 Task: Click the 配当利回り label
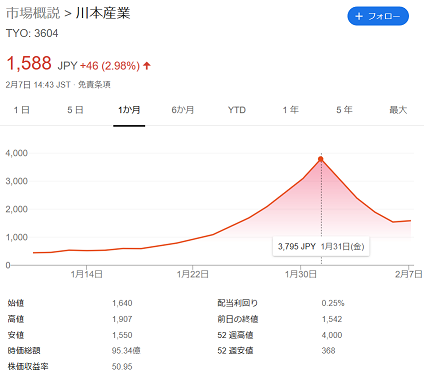(238, 303)
